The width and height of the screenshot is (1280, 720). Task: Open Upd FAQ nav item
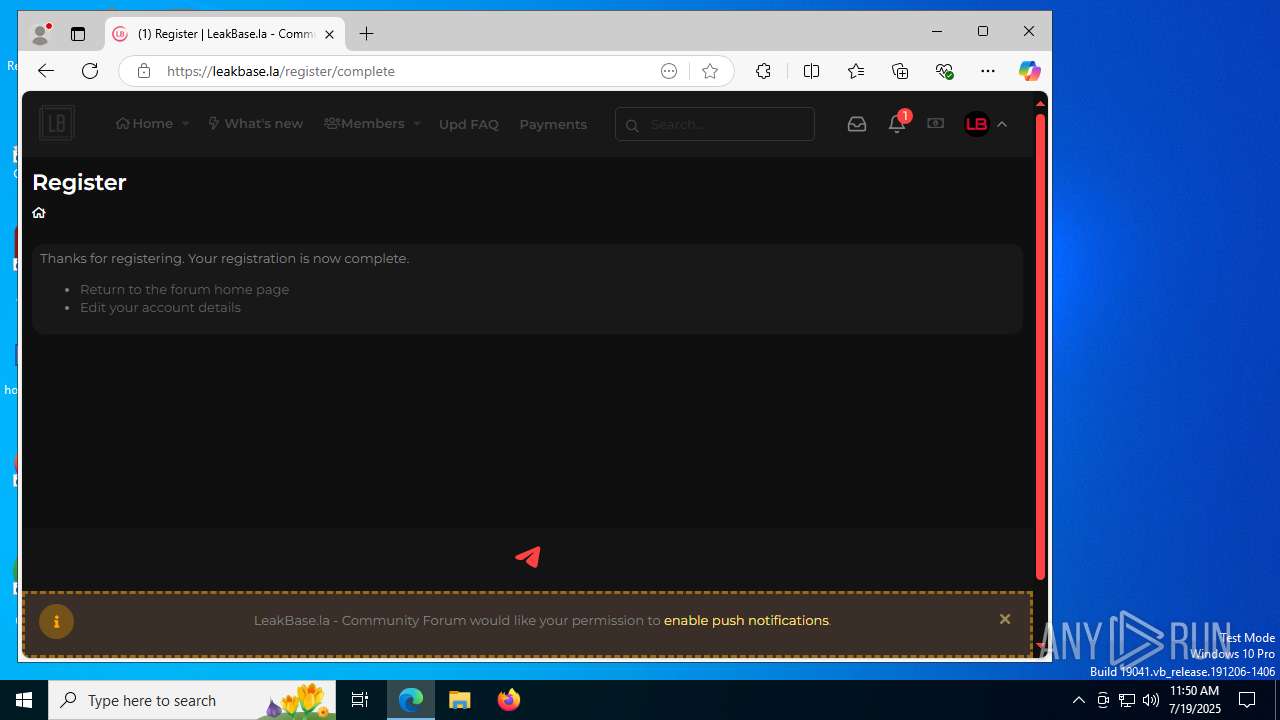pos(468,125)
